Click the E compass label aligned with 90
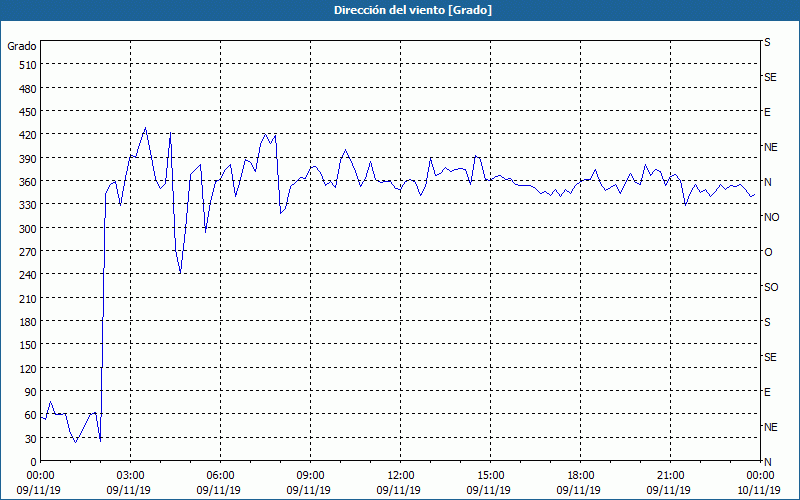800x500 pixels. tap(767, 392)
